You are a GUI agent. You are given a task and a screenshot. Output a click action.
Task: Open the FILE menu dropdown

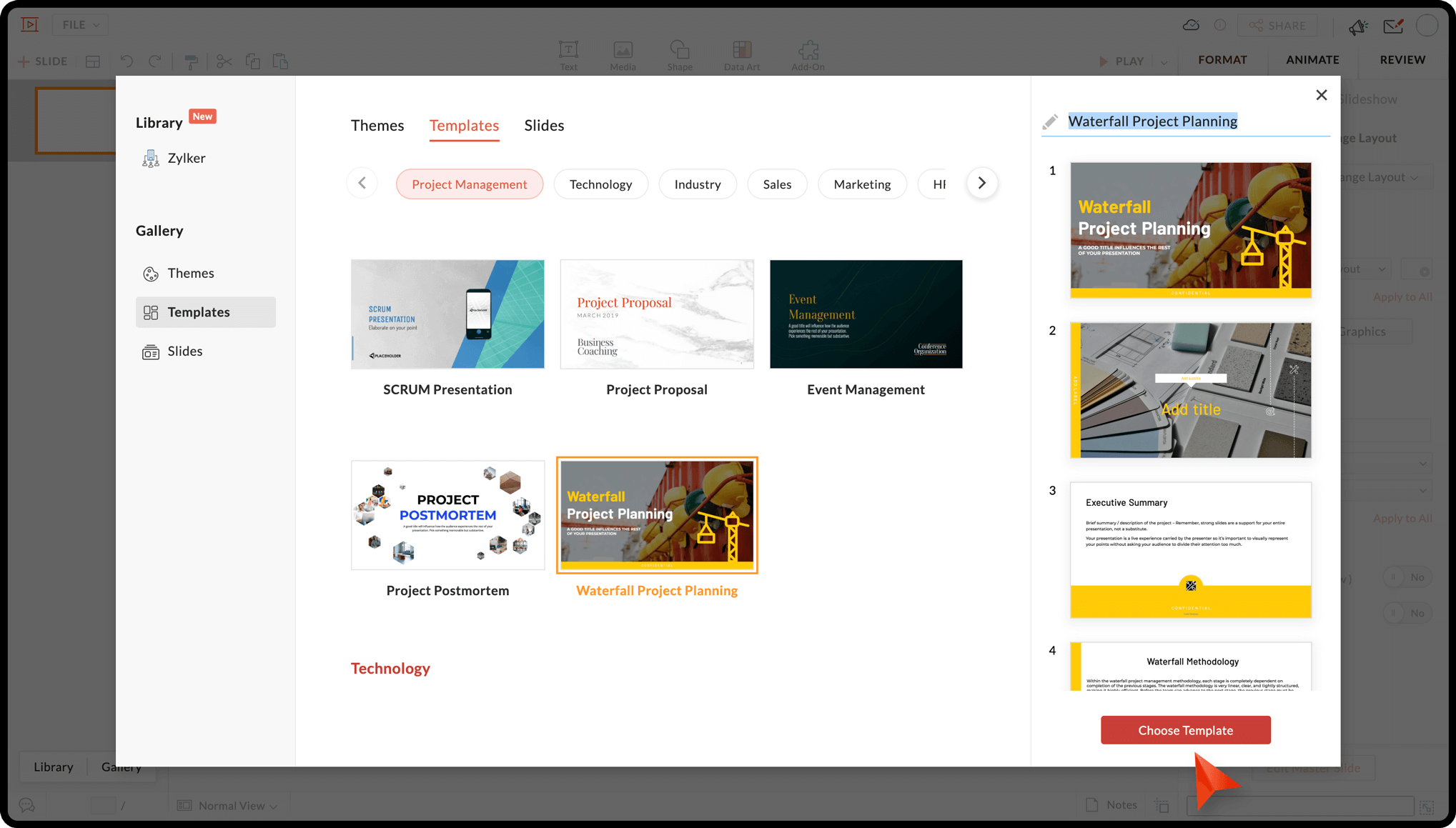(80, 25)
